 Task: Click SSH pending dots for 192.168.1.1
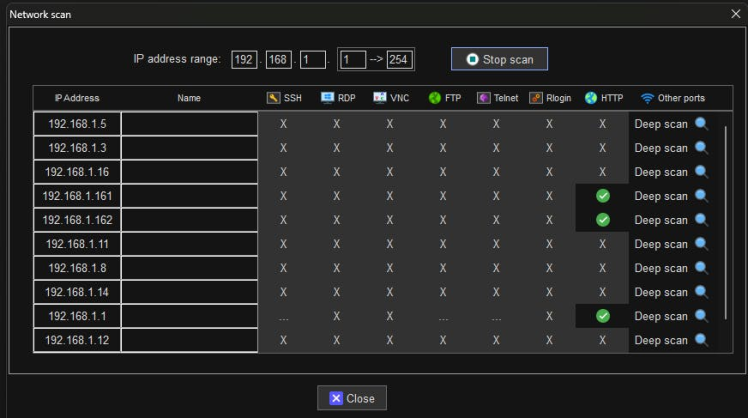(x=283, y=318)
